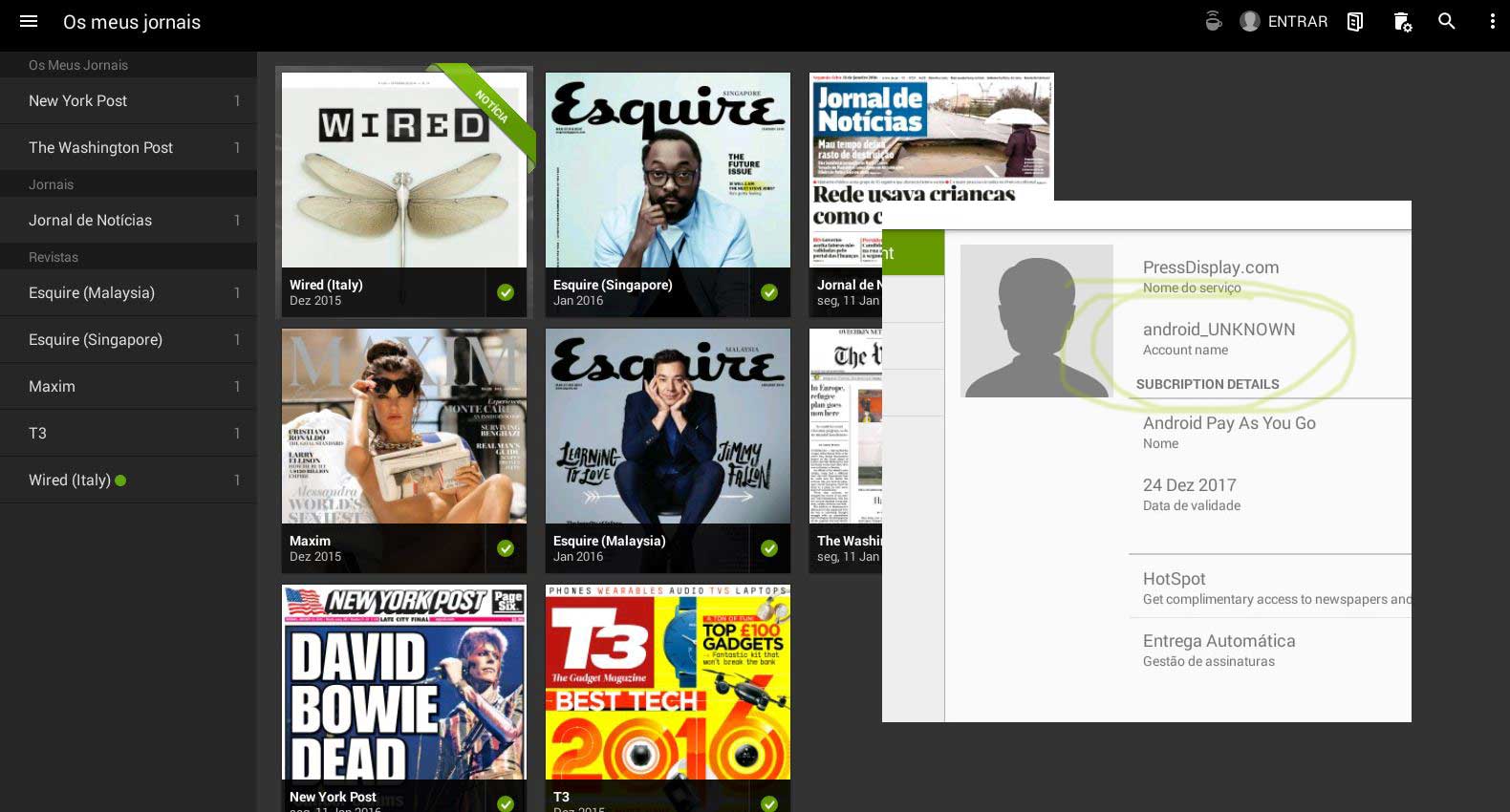Click the green checkmark on Wired (Italy)

pyautogui.click(x=506, y=292)
